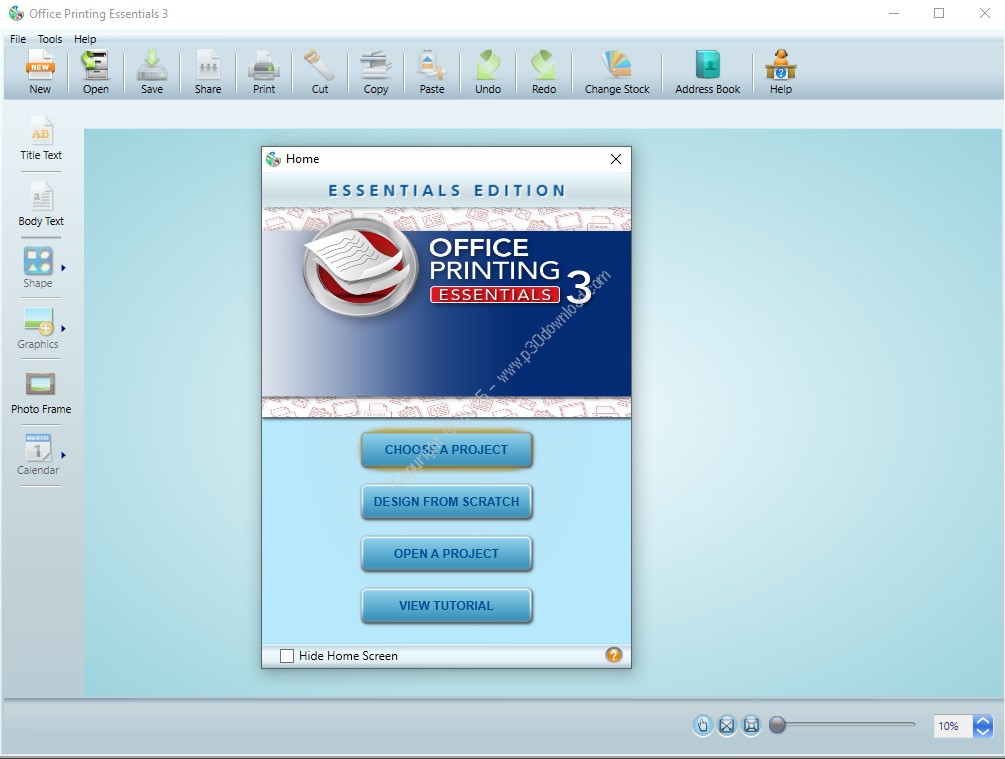Click the View Tutorial button
This screenshot has height=759, width=1005.
pyautogui.click(x=447, y=605)
